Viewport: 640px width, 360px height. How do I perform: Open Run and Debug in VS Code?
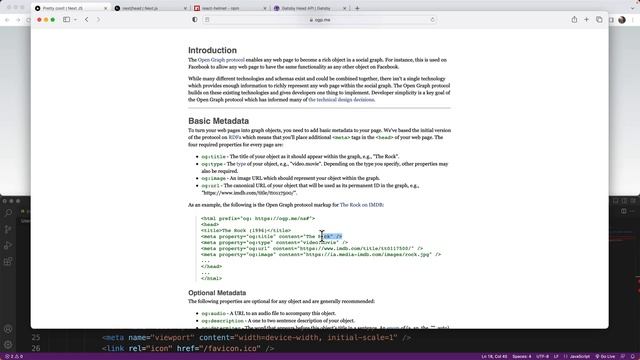[x=8, y=245]
